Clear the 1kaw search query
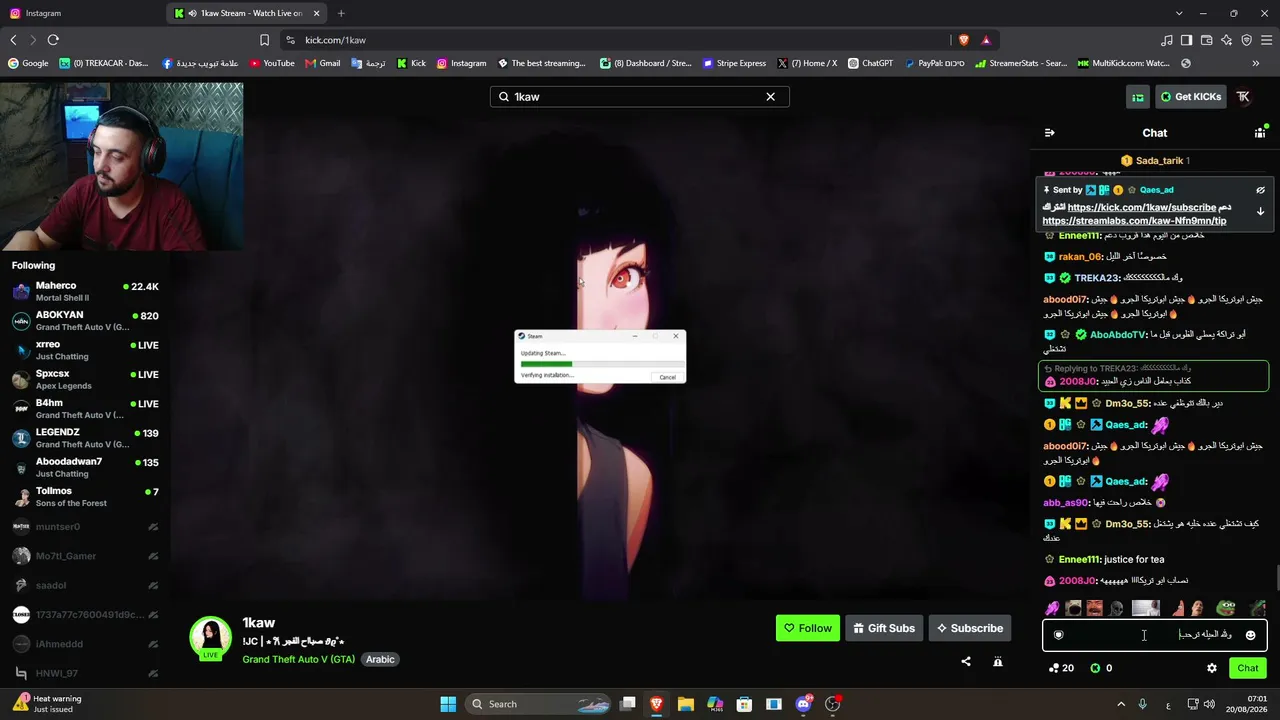This screenshot has width=1280, height=720. pyautogui.click(x=771, y=97)
